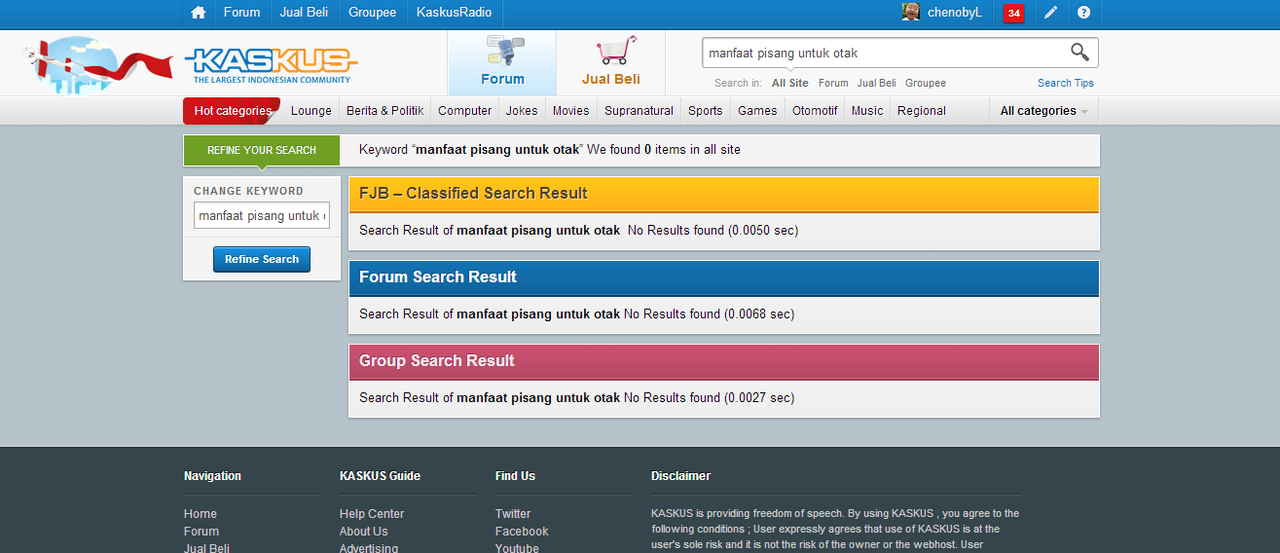This screenshot has width=1280, height=553.
Task: Open the About Us footer link
Action: 363,532
